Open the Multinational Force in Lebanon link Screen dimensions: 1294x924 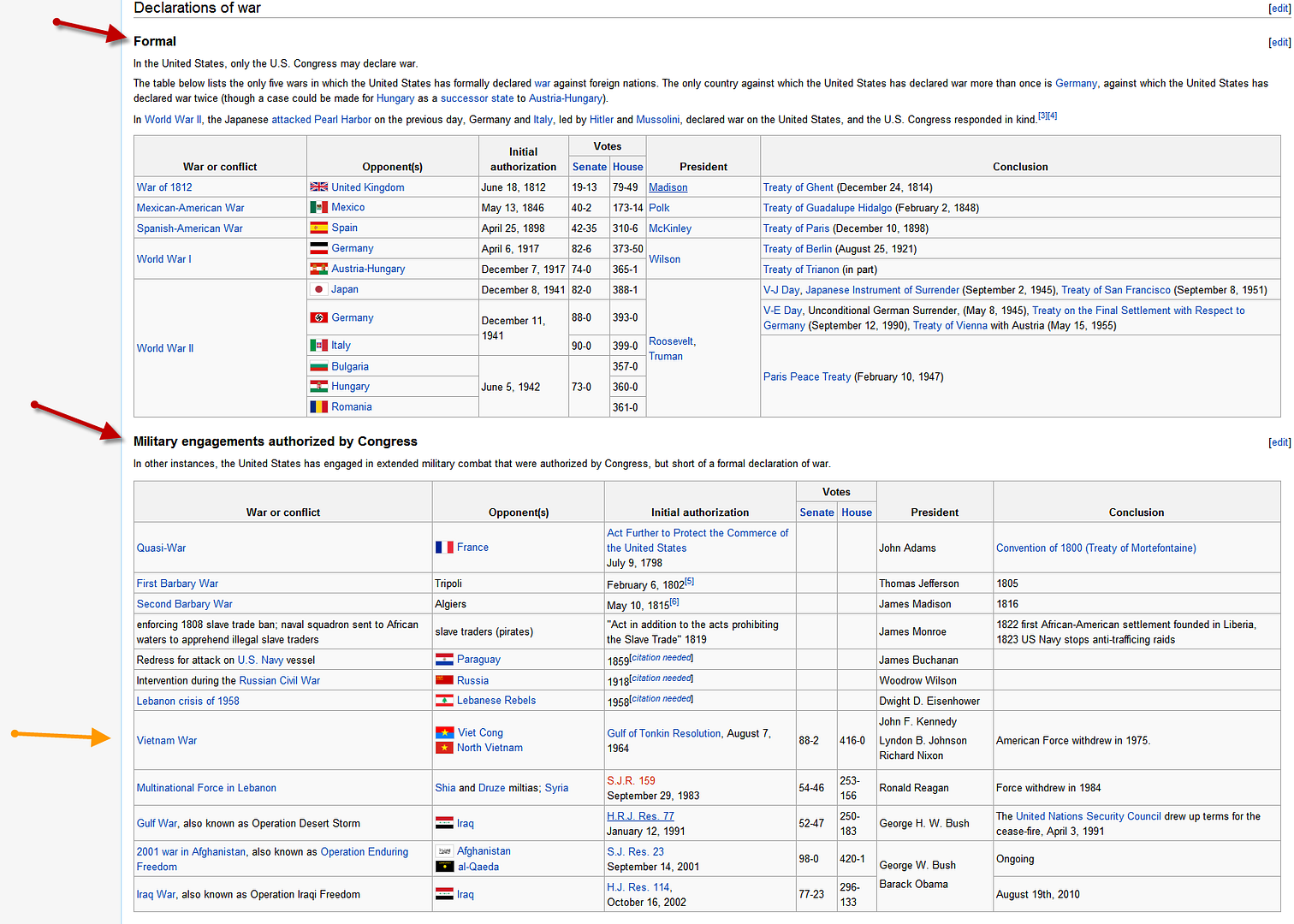[206, 788]
